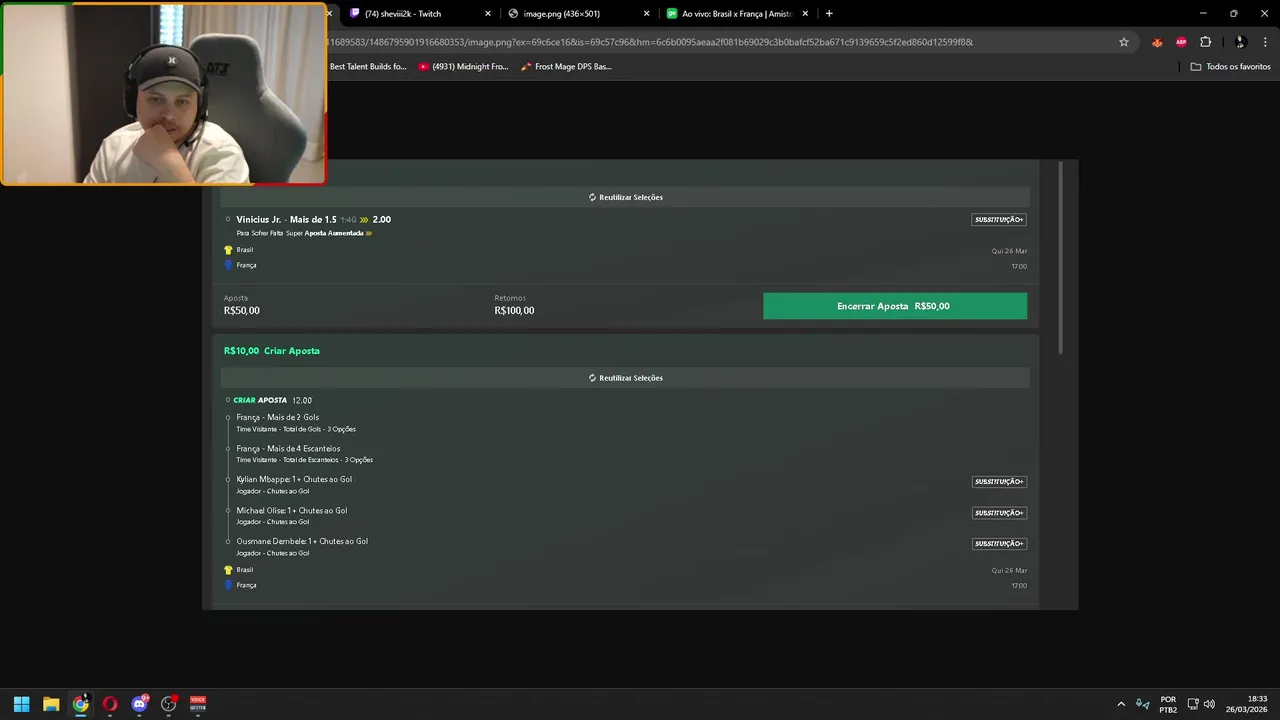Open the Midnight Fro... YouTube bookmark
The image size is (1280, 720).
tap(463, 67)
